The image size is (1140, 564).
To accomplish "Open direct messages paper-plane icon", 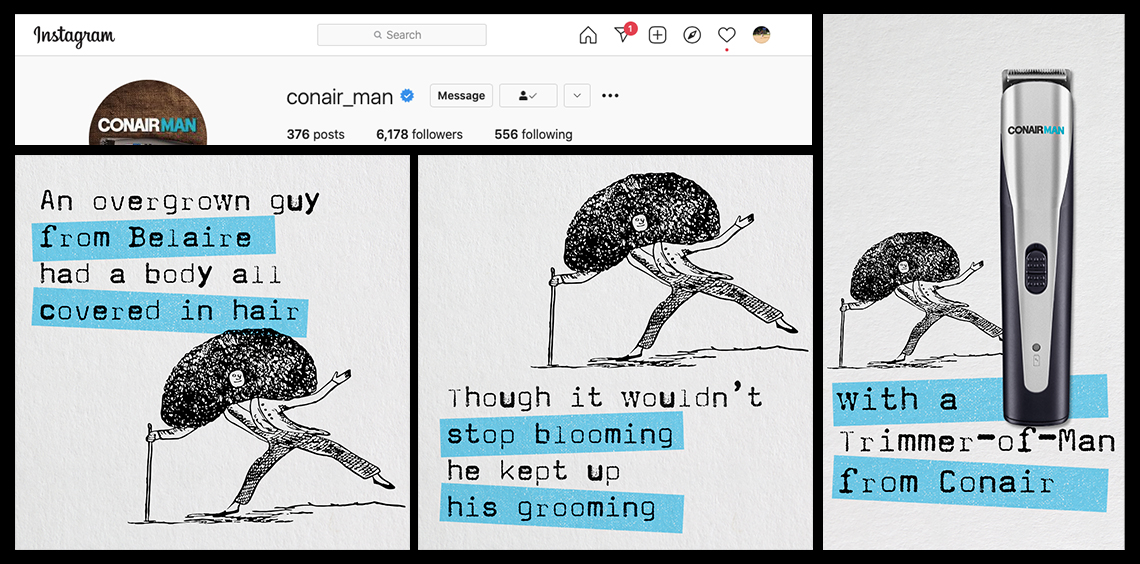I will (x=623, y=35).
